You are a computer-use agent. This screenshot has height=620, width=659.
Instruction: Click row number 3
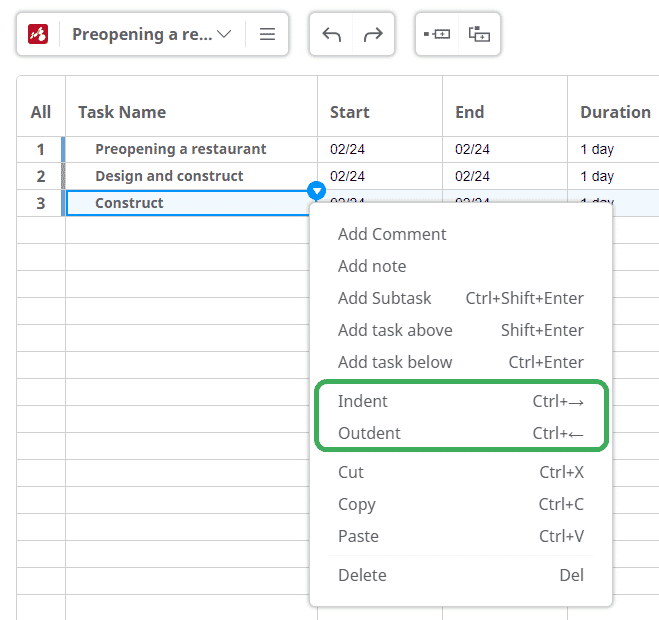40,203
